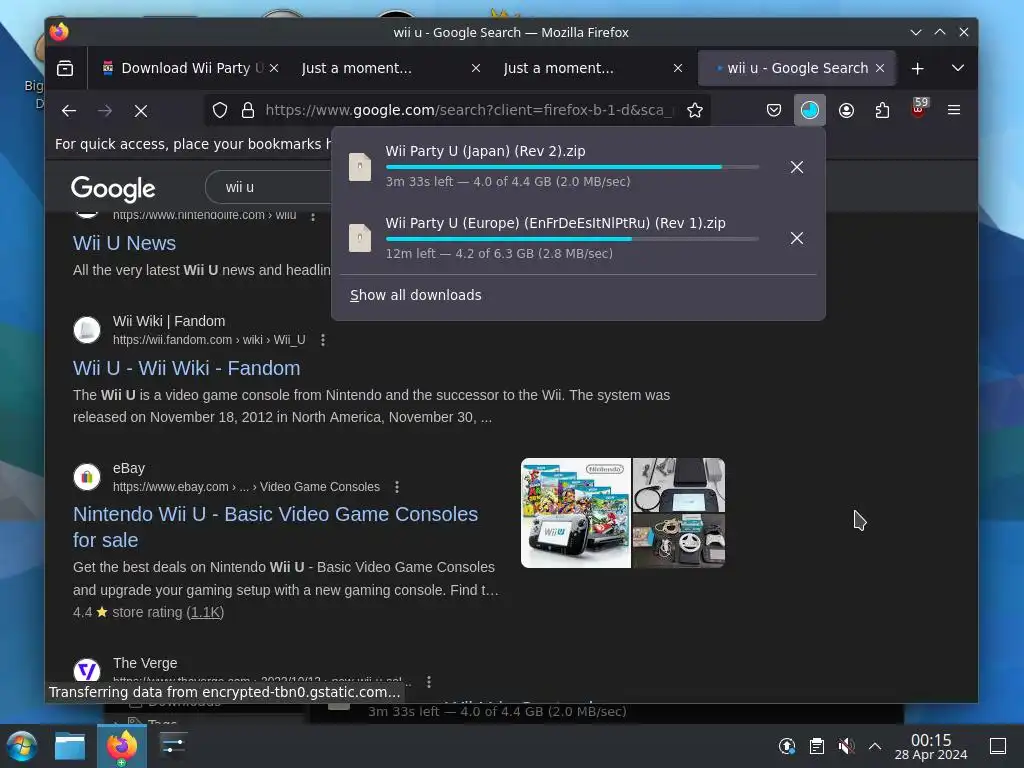Open the Wii U News link
This screenshot has width=1024, height=768.
tap(124, 243)
